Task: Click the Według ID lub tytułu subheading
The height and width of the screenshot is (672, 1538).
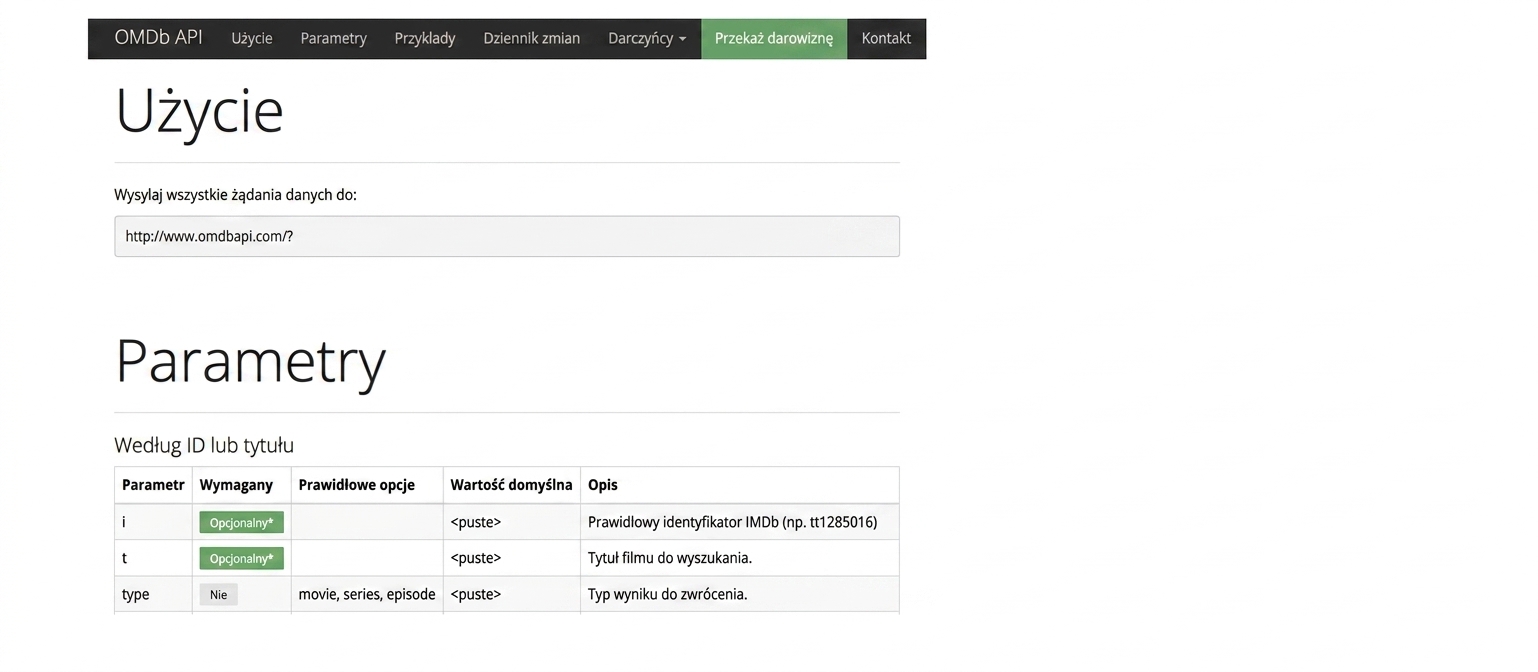Action: 204,445
